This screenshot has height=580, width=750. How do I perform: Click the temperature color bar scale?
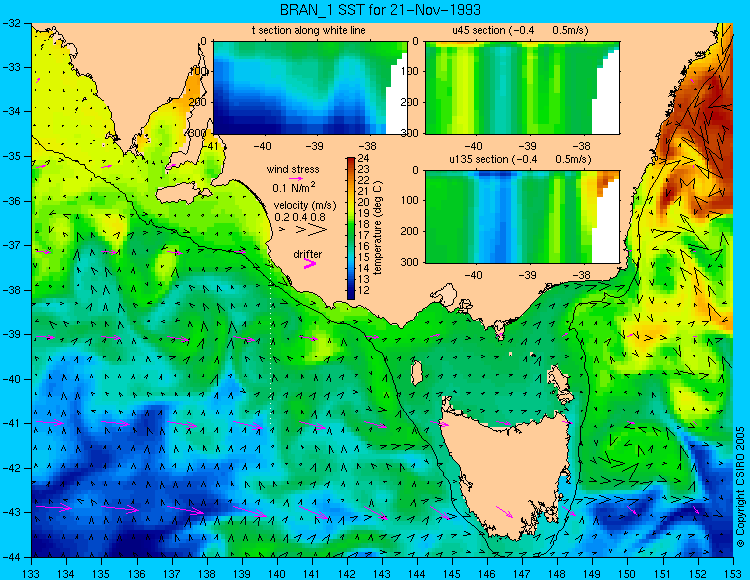(x=351, y=229)
